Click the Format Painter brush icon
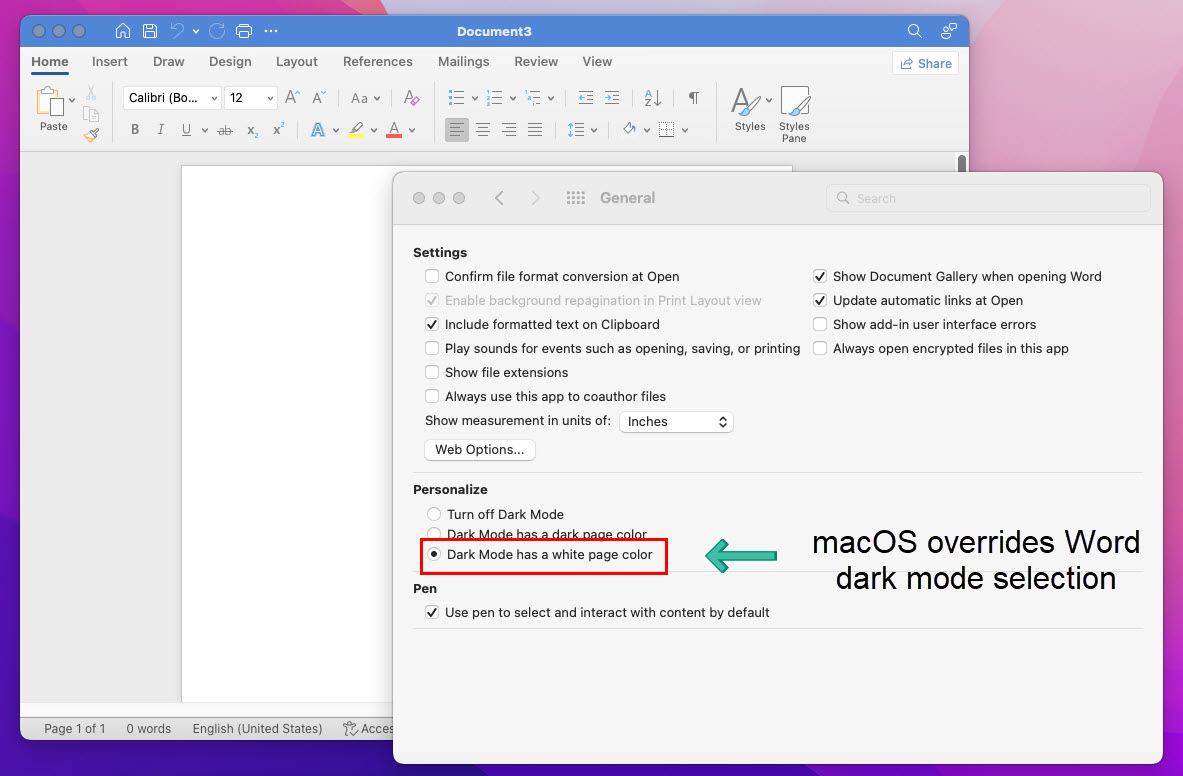The image size is (1183, 776). 91,135
